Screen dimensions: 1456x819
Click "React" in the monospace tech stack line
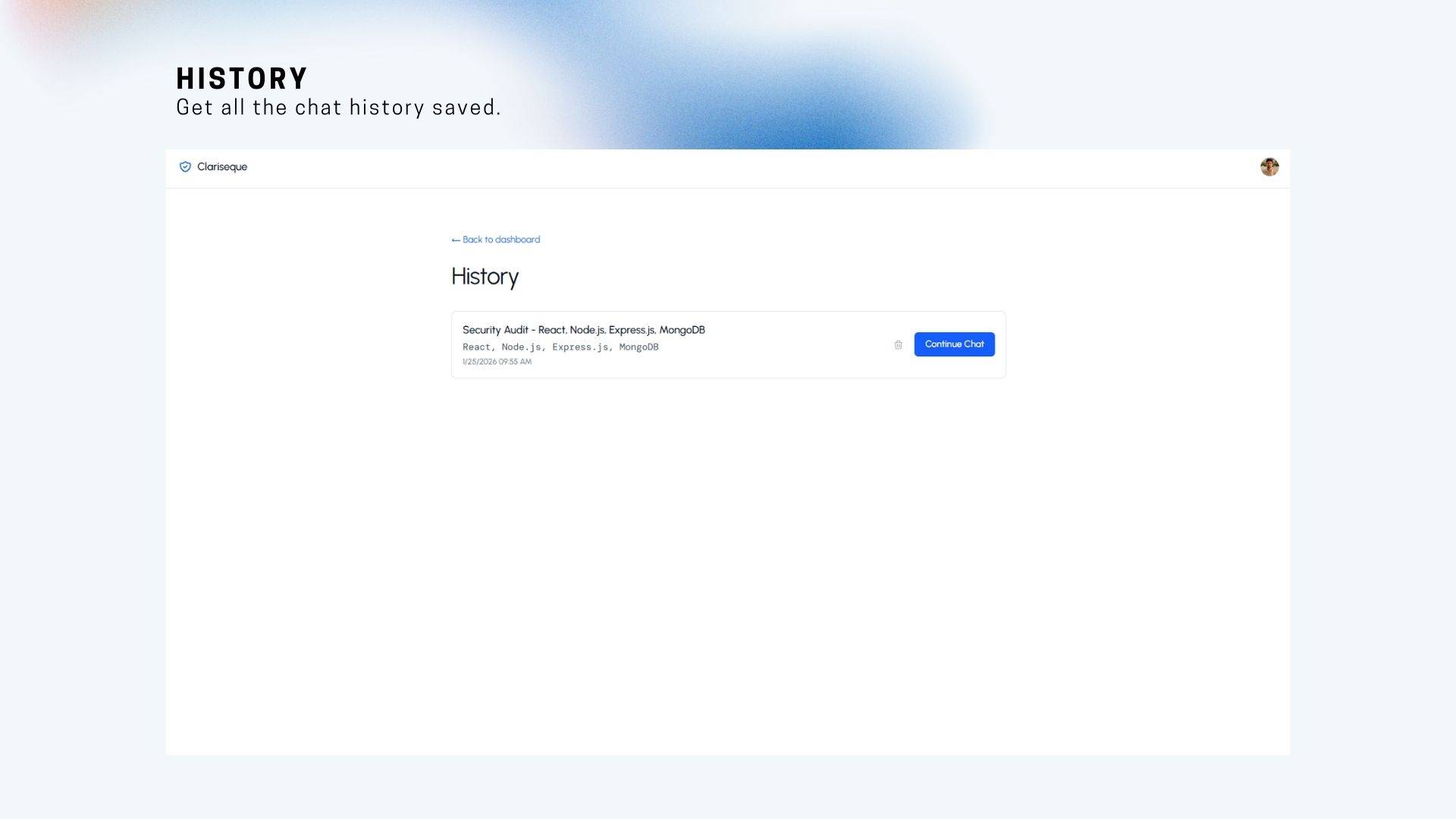pyautogui.click(x=476, y=347)
